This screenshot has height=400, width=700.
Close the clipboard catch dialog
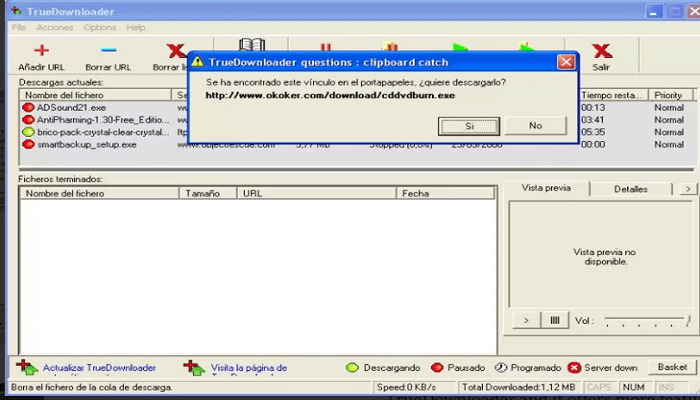(566, 62)
